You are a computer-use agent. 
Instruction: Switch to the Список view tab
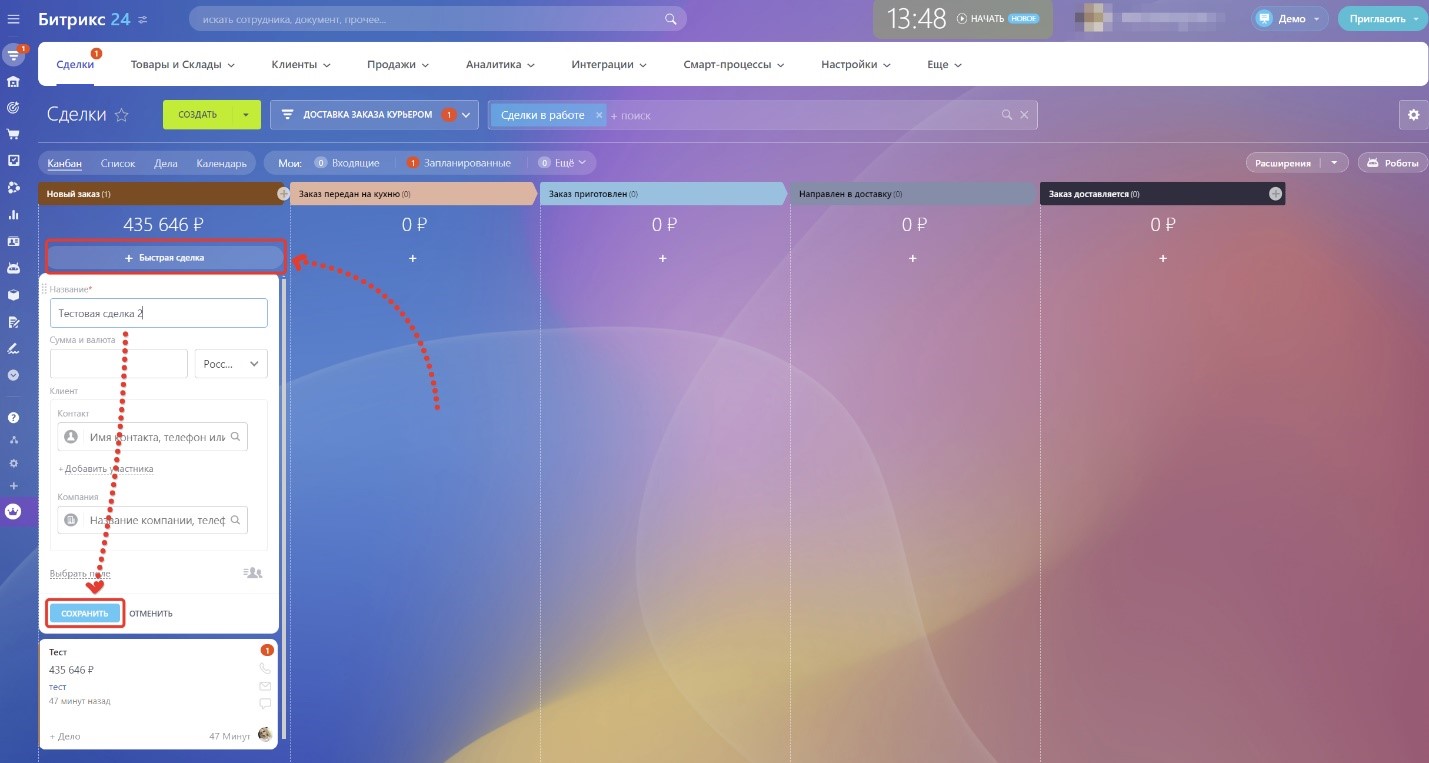click(118, 163)
